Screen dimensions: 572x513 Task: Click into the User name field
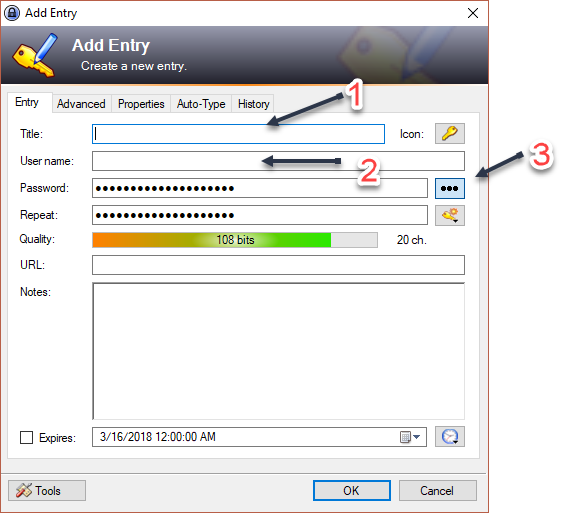click(278, 161)
